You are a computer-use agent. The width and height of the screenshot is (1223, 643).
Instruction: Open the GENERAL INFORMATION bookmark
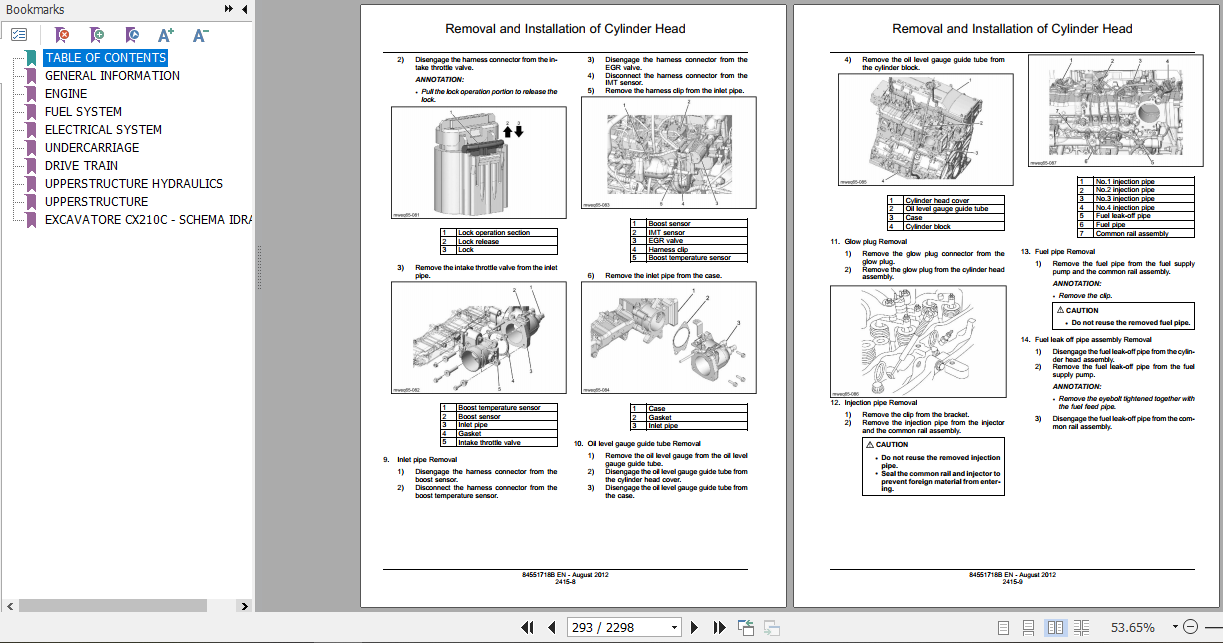point(112,76)
